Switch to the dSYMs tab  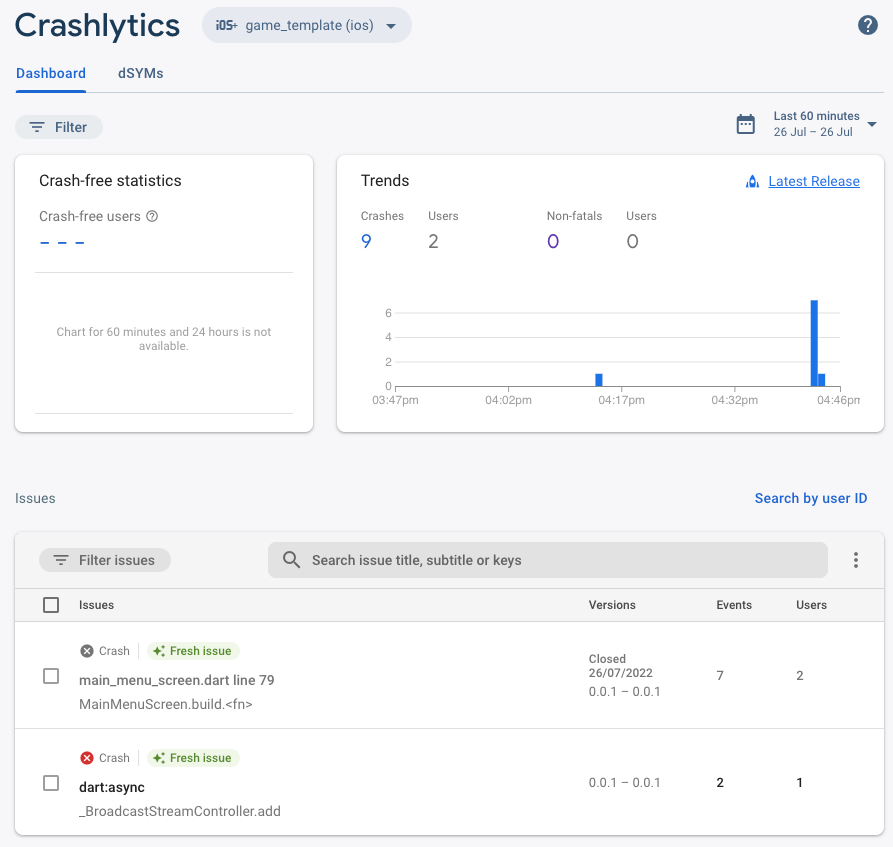141,73
